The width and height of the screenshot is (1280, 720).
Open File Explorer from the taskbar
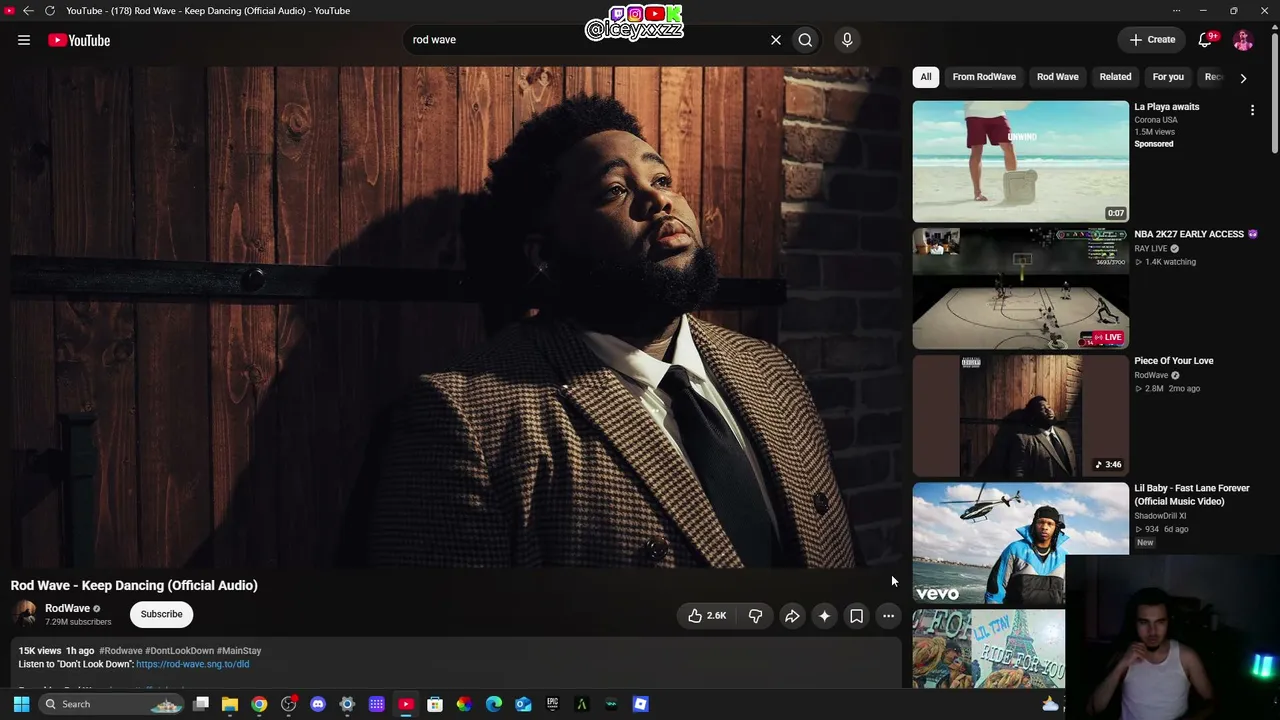click(230, 704)
